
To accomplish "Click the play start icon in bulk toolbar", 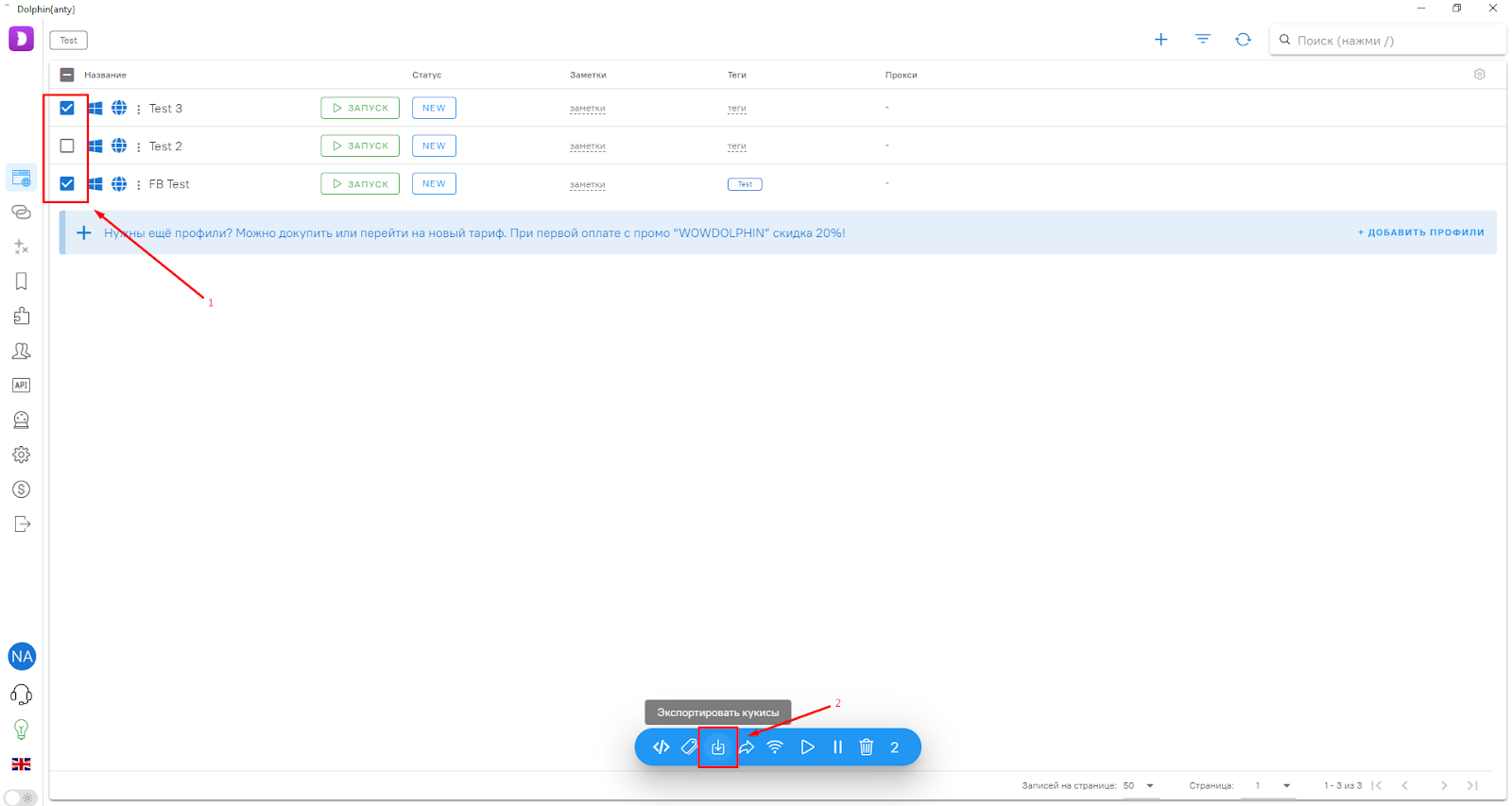I will 807,747.
